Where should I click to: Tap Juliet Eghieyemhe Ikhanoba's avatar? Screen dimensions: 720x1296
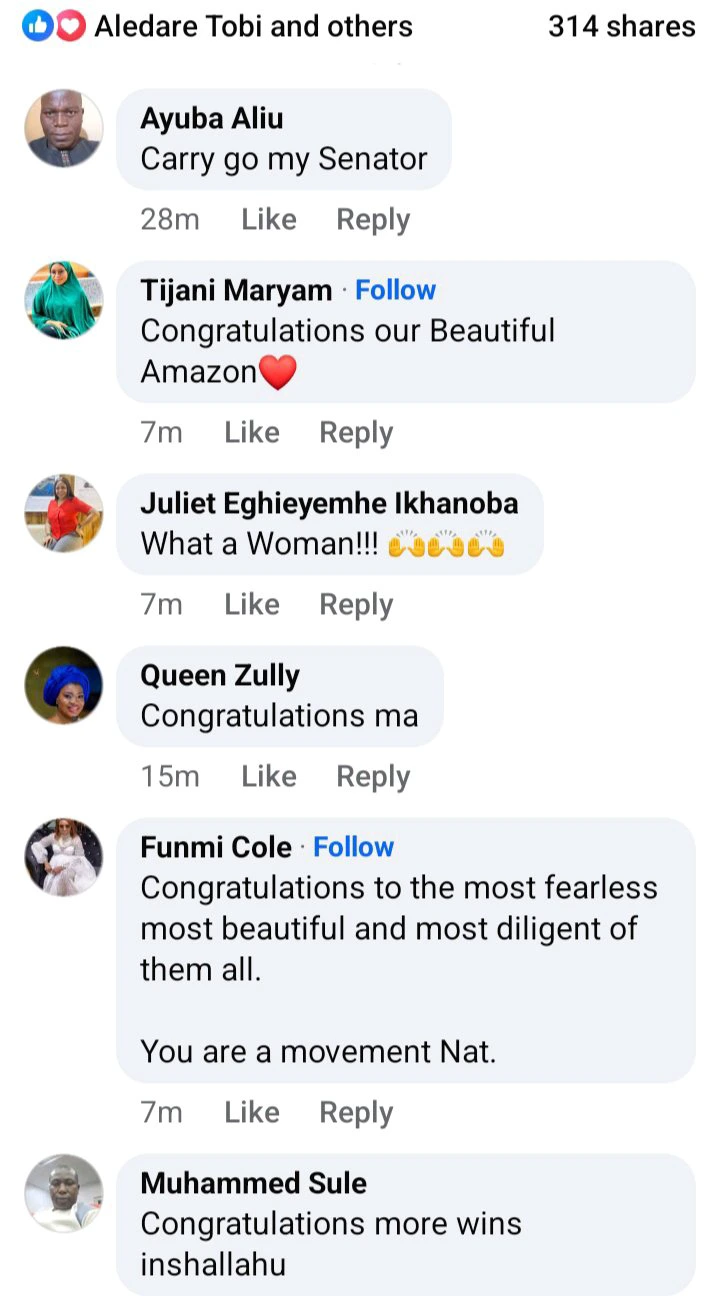point(64,513)
